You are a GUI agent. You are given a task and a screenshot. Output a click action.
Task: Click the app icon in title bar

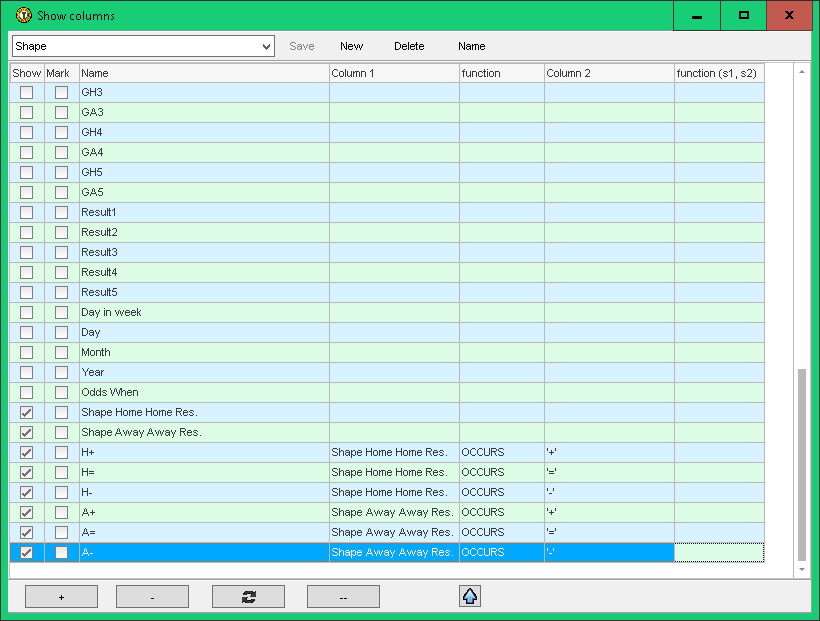click(x=24, y=16)
